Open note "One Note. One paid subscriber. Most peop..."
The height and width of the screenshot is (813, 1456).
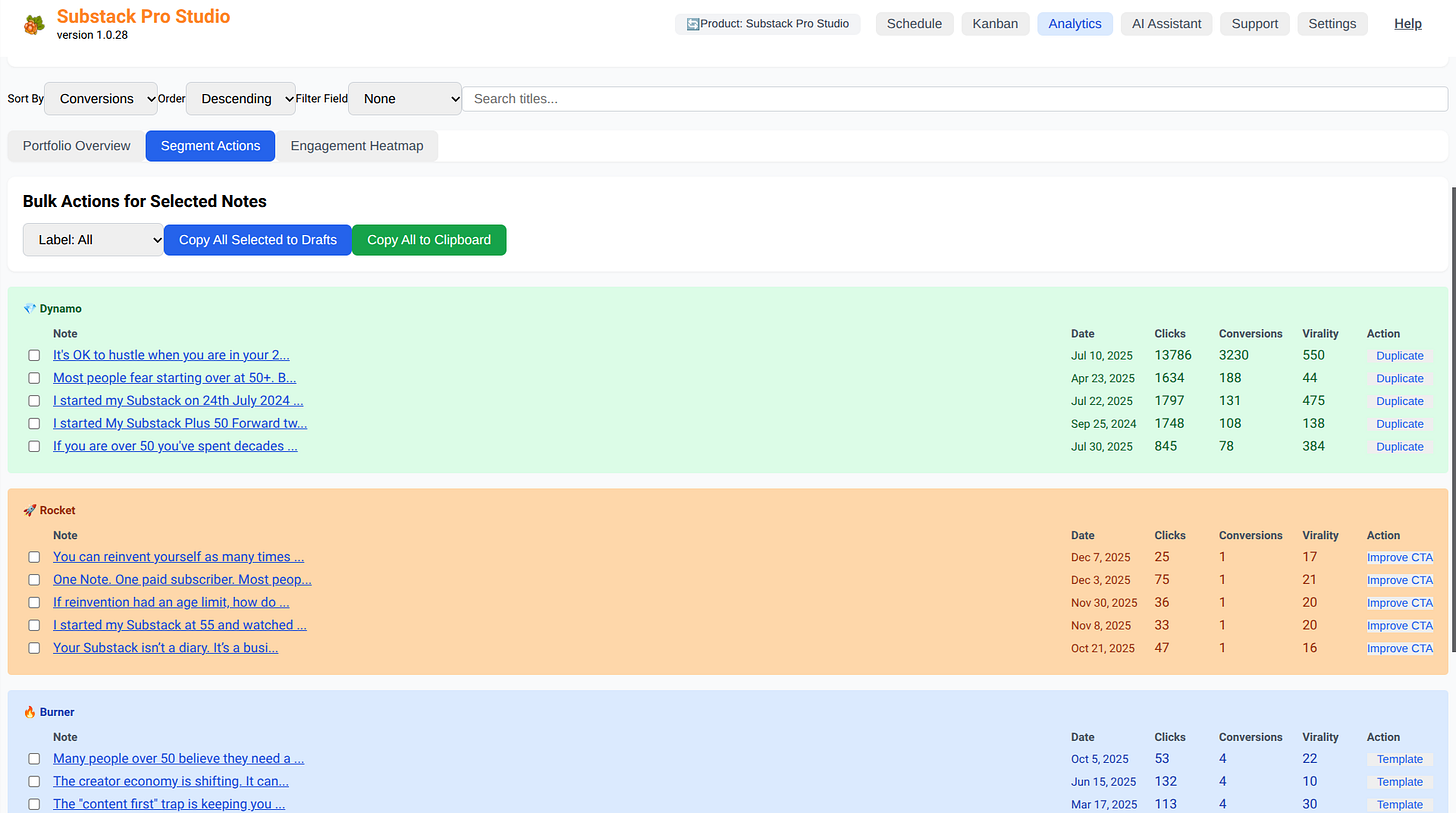point(182,580)
